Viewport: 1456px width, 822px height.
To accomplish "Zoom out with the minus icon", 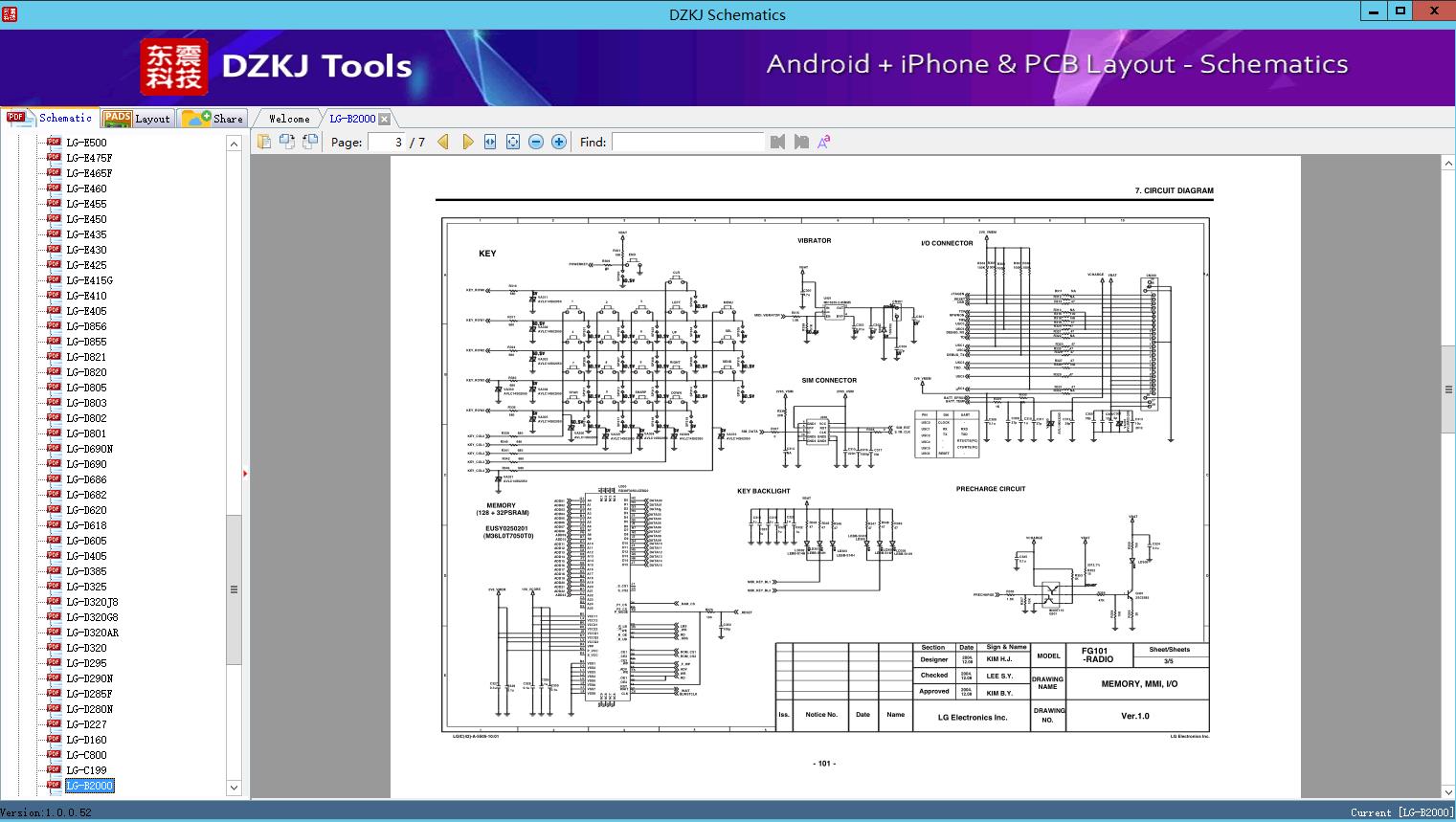I will click(536, 142).
